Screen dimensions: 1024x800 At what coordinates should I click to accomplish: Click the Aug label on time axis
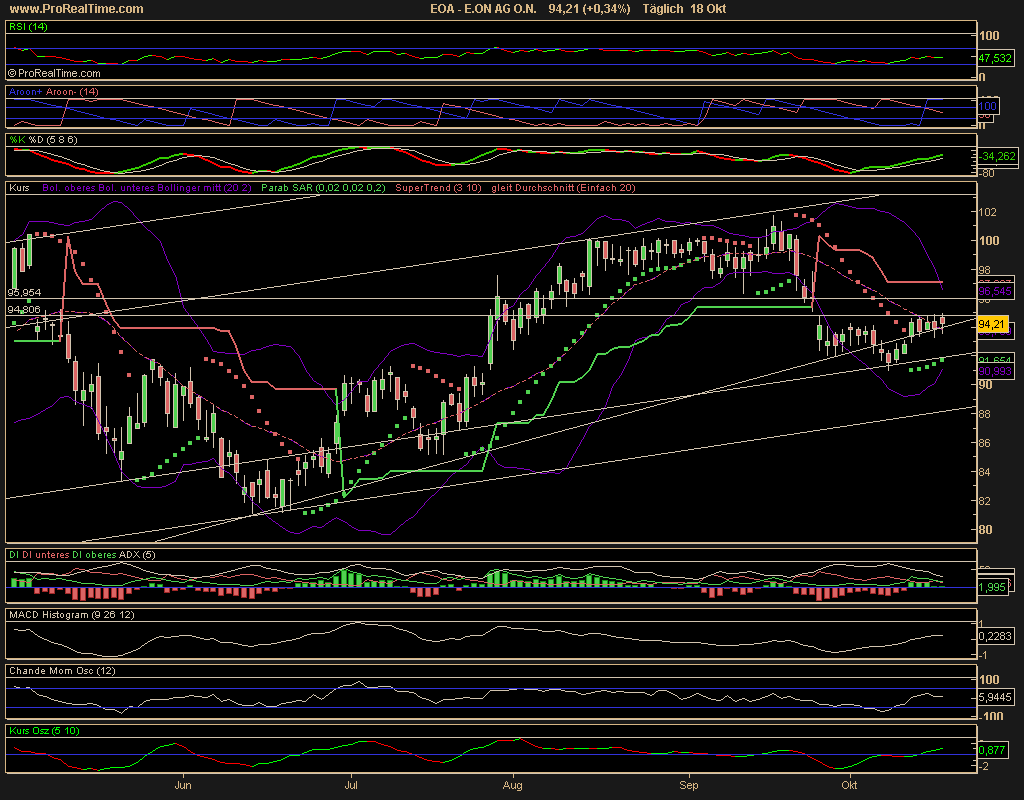(513, 786)
